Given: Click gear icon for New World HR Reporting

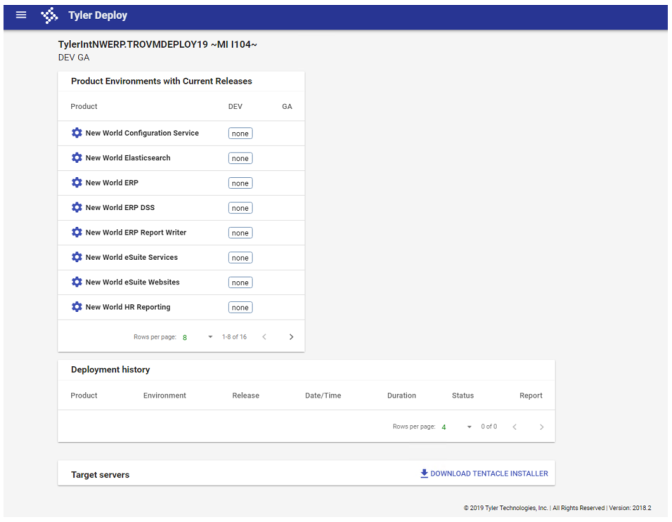Looking at the screenshot, I should [77, 307].
